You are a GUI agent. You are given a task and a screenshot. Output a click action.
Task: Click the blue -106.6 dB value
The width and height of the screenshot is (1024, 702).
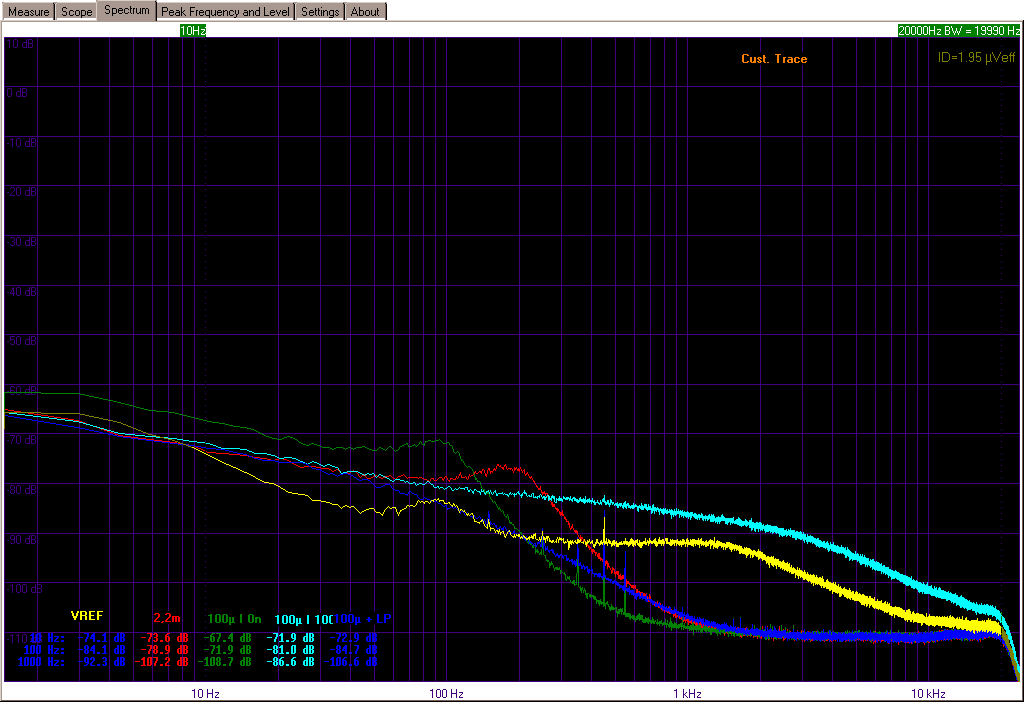point(351,662)
